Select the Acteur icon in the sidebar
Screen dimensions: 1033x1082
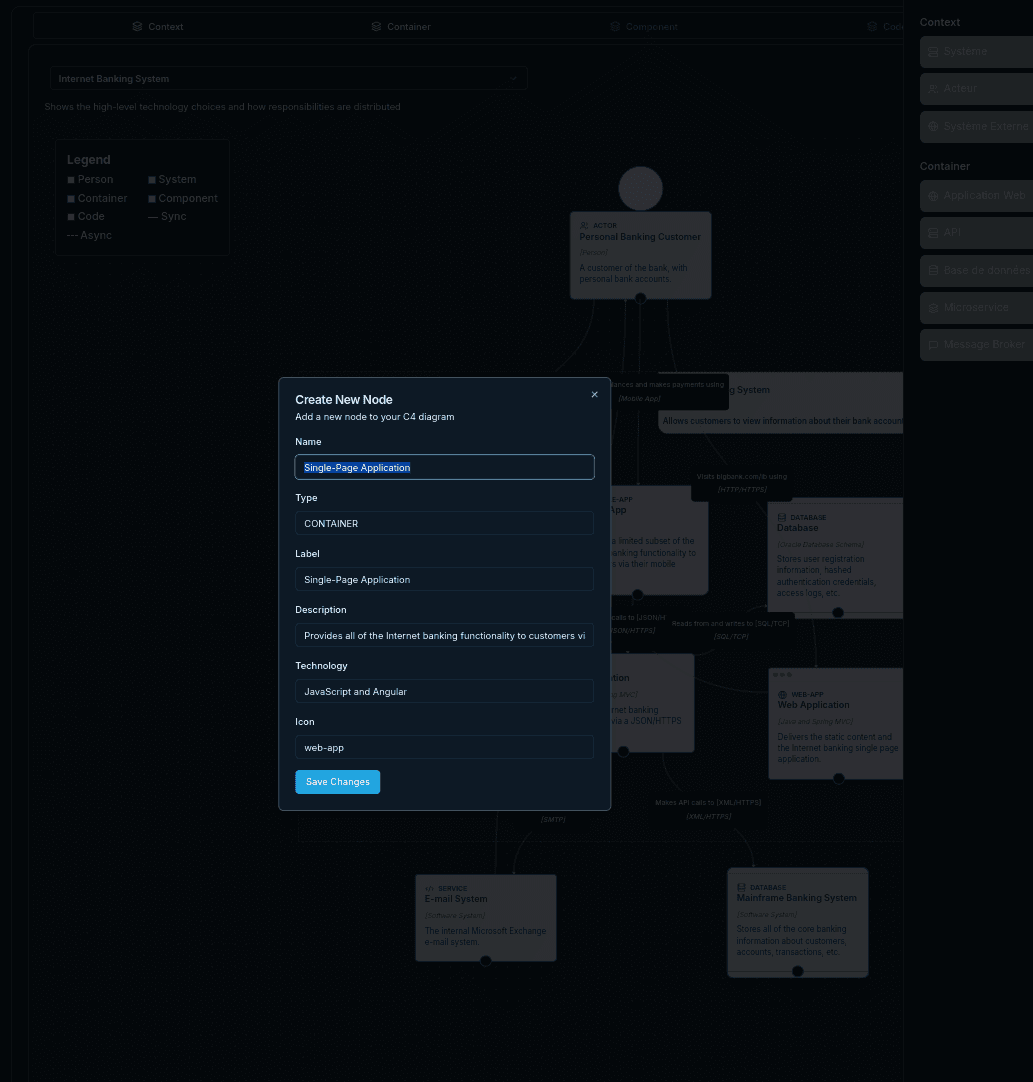coord(933,88)
